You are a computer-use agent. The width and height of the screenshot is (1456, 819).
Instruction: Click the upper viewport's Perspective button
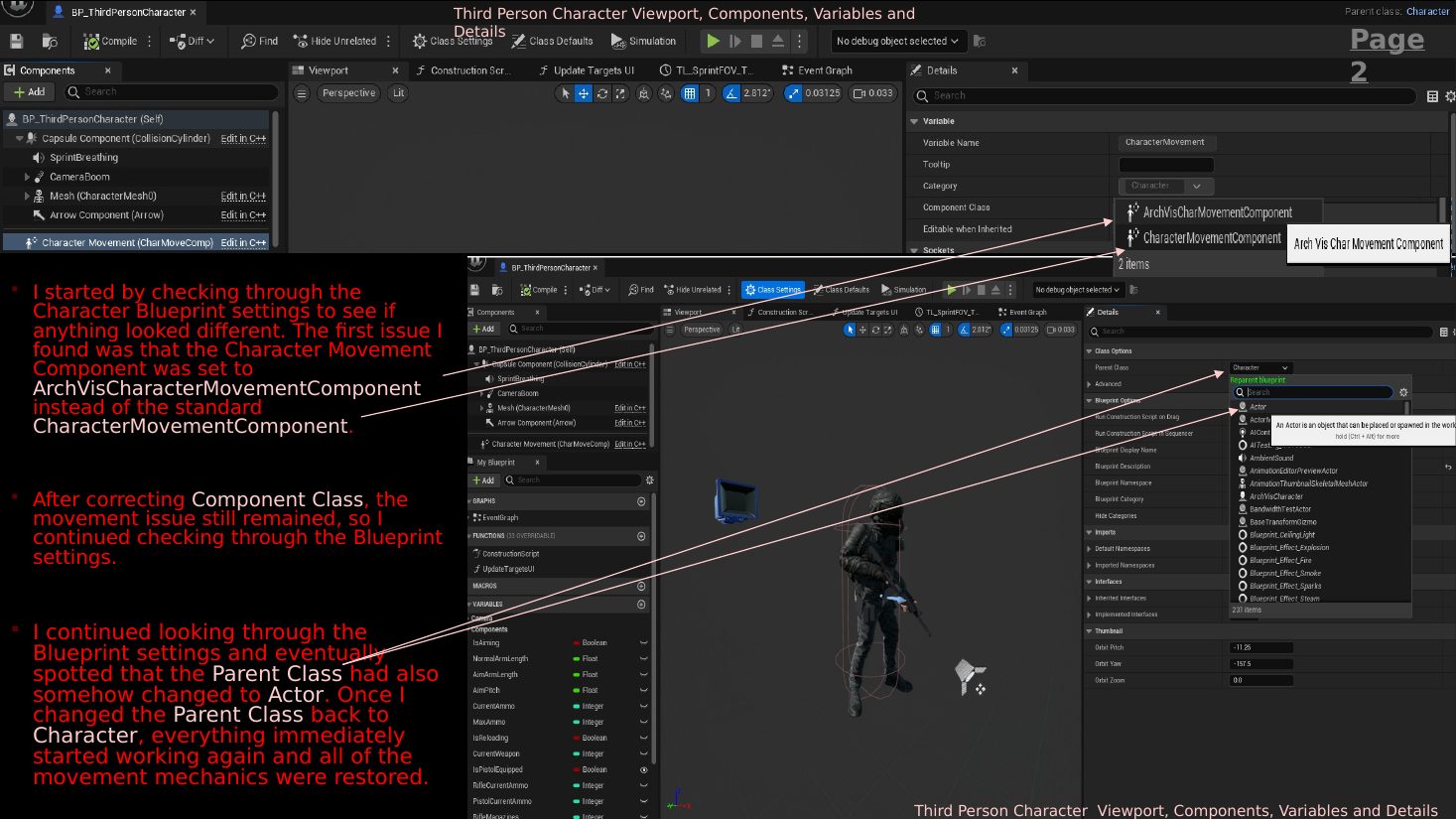(348, 93)
